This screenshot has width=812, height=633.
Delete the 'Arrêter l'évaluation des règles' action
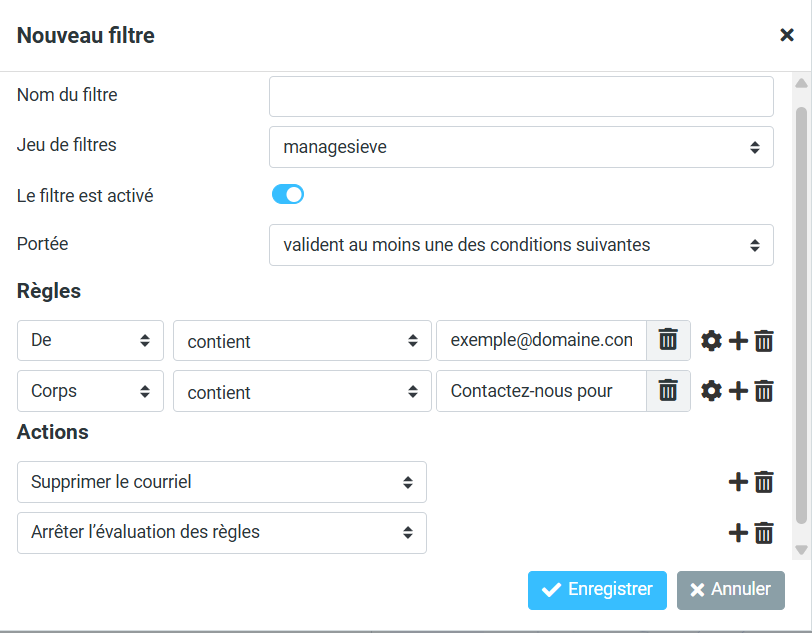[x=764, y=532]
